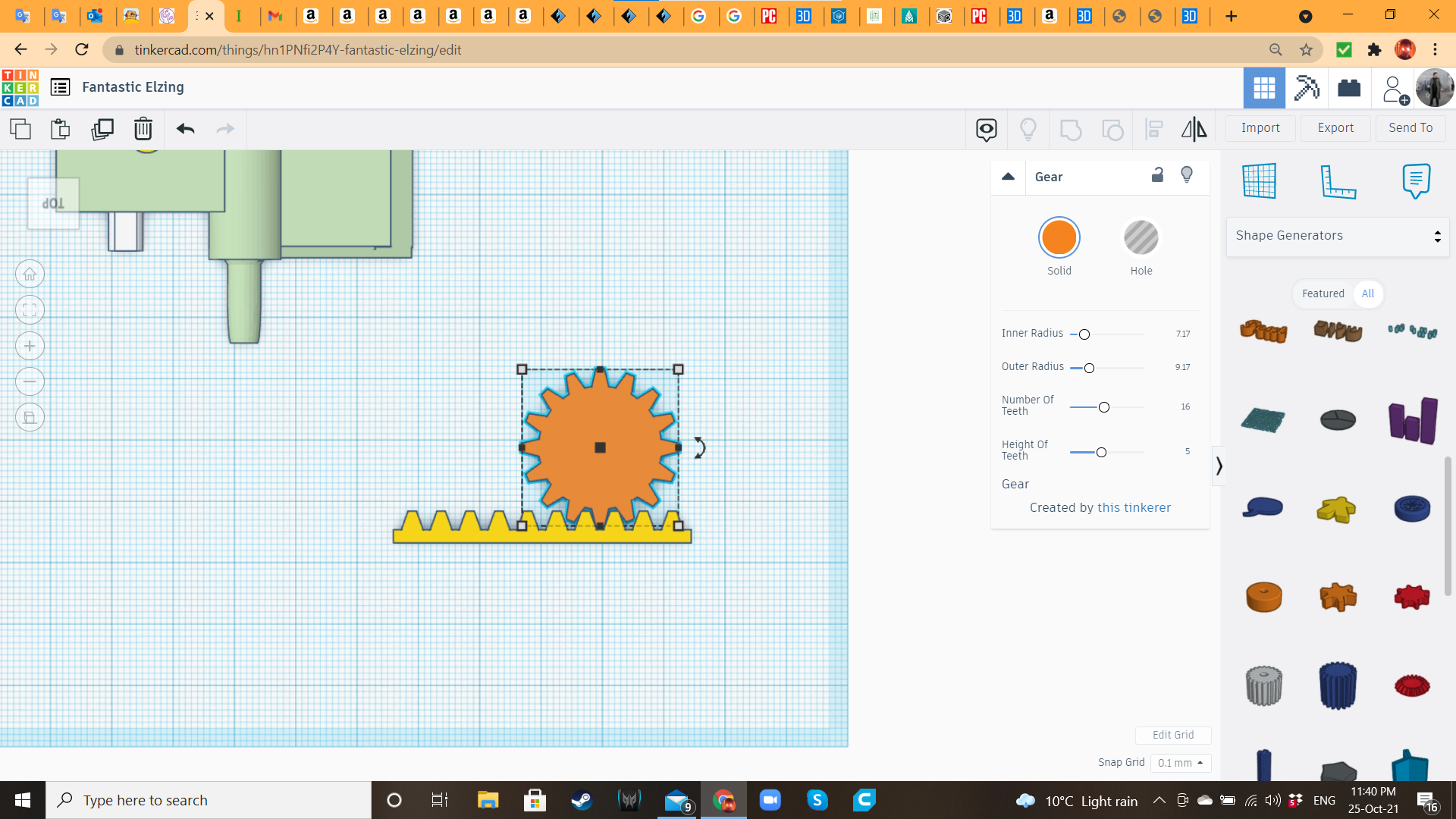Click Home view button
The height and width of the screenshot is (819, 1456).
pyautogui.click(x=30, y=275)
